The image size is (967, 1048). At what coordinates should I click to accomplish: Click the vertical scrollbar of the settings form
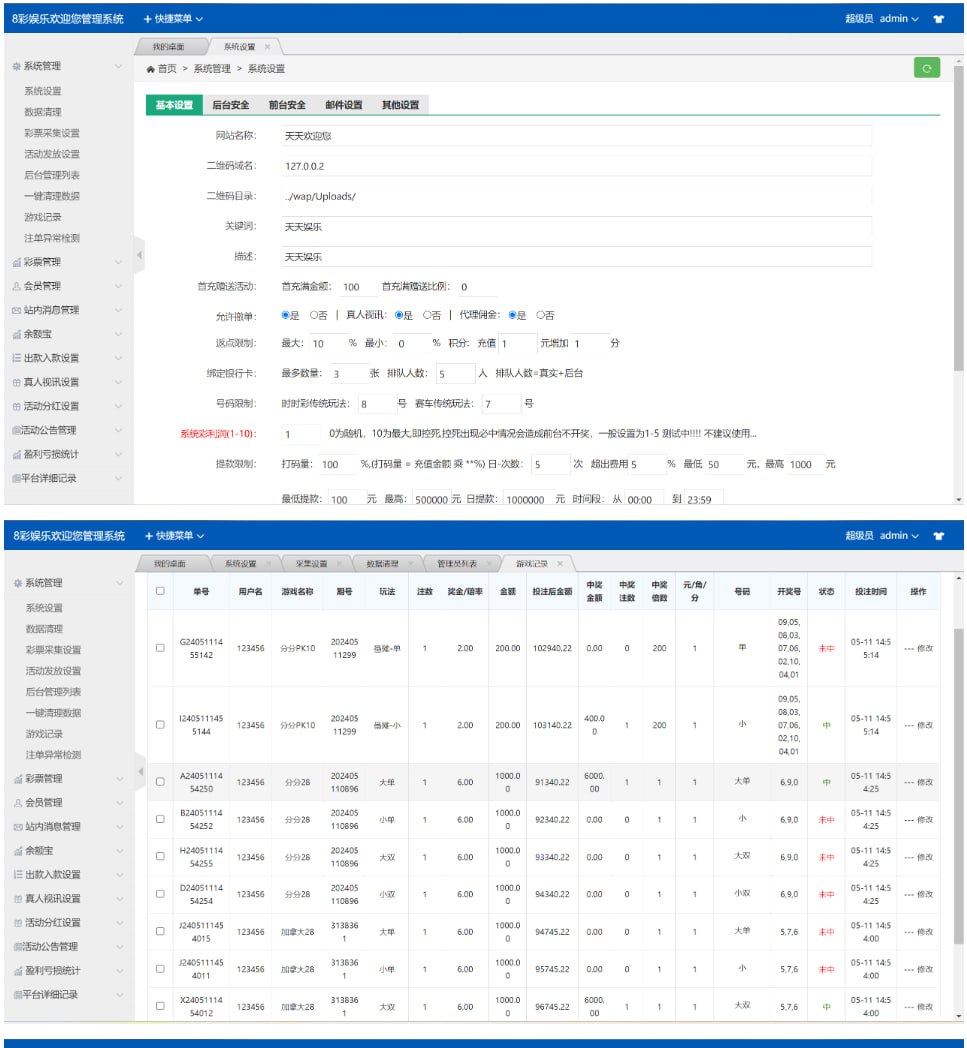pos(958,220)
